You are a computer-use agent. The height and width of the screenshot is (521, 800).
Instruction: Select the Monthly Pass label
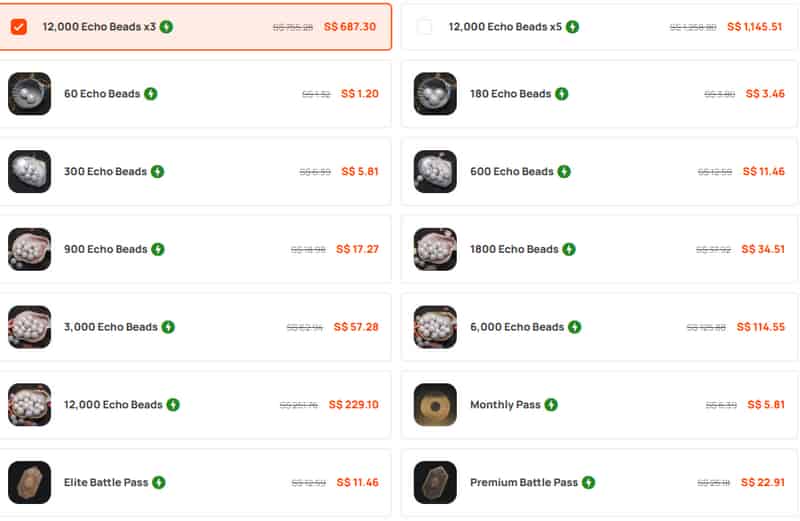[505, 405]
